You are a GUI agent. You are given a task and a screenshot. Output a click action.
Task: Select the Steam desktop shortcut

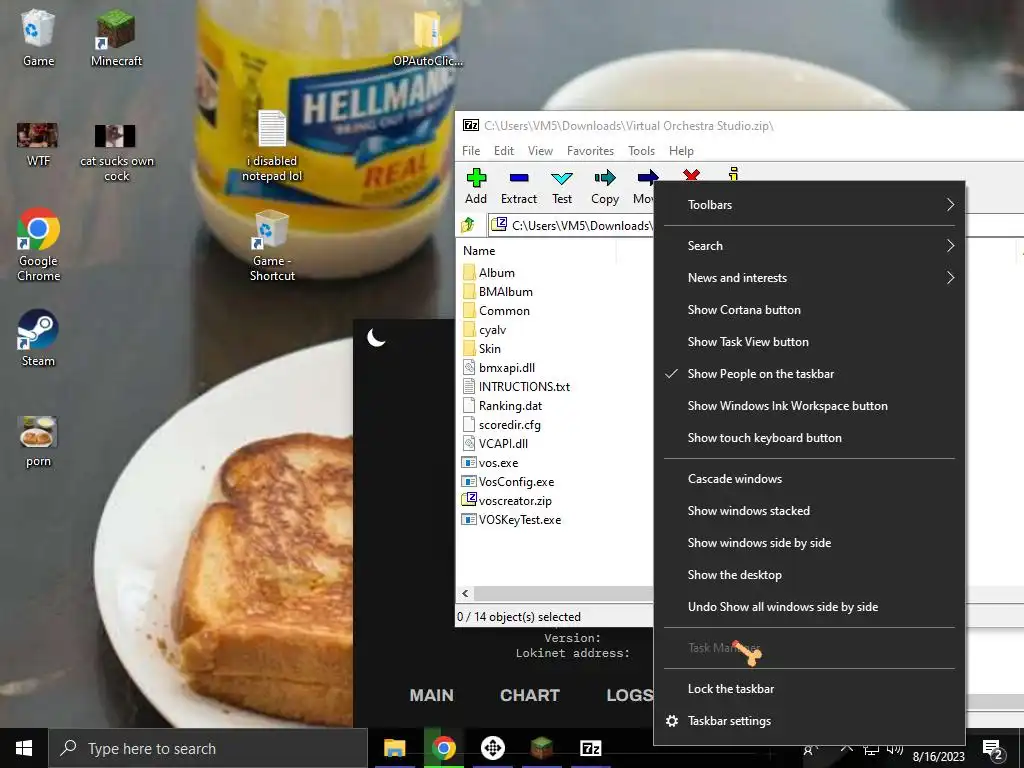38,338
